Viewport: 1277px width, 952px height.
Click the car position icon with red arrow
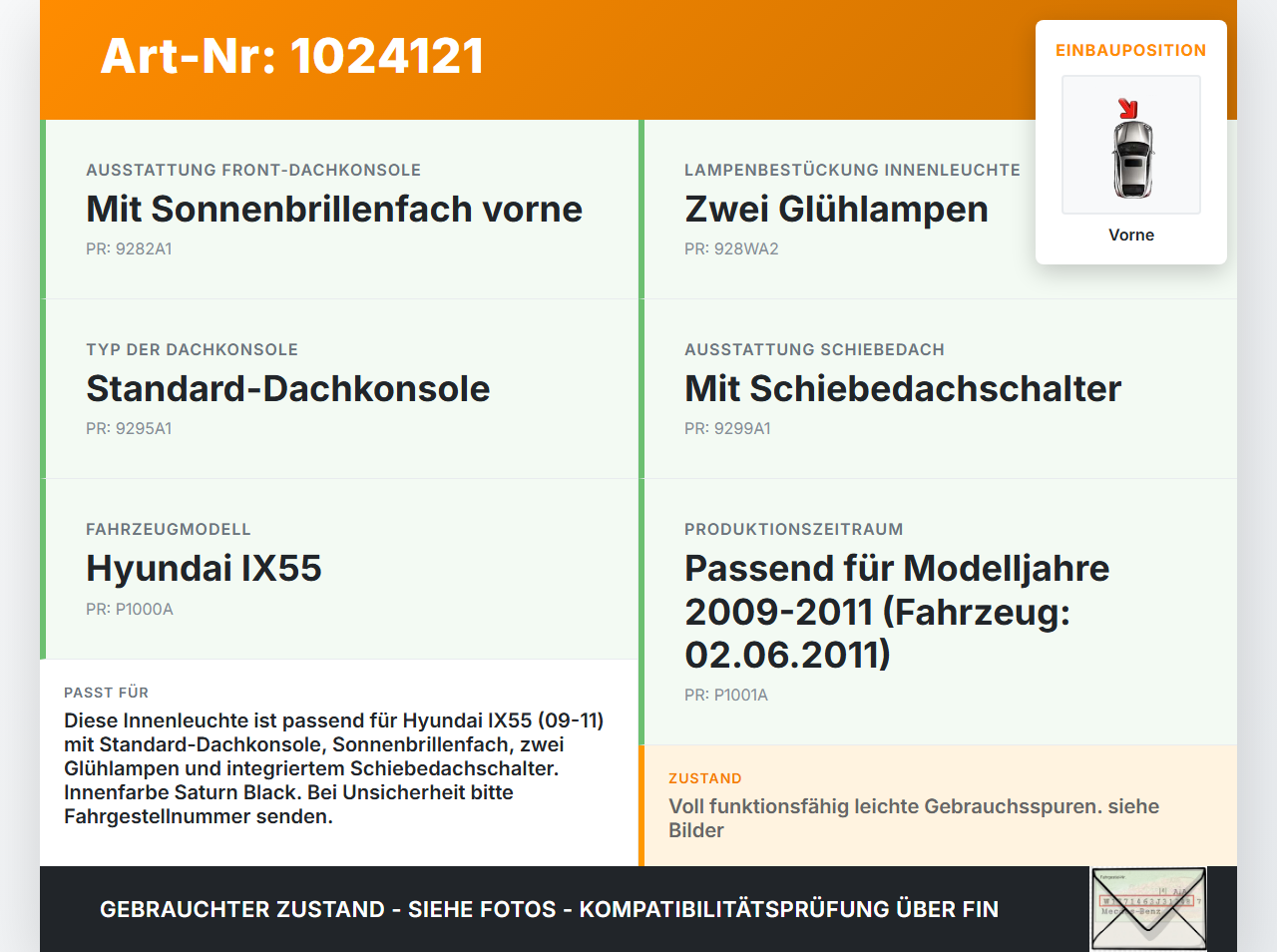pos(1131,145)
